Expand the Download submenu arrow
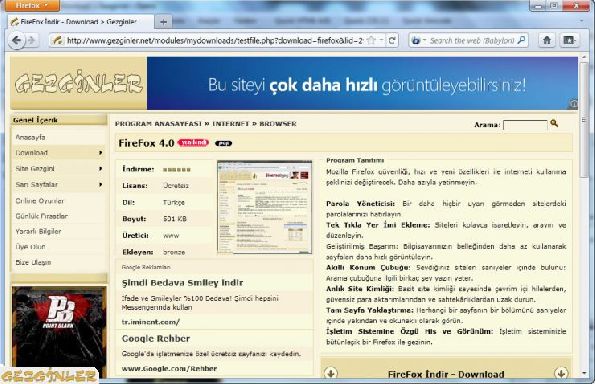 [x=100, y=153]
